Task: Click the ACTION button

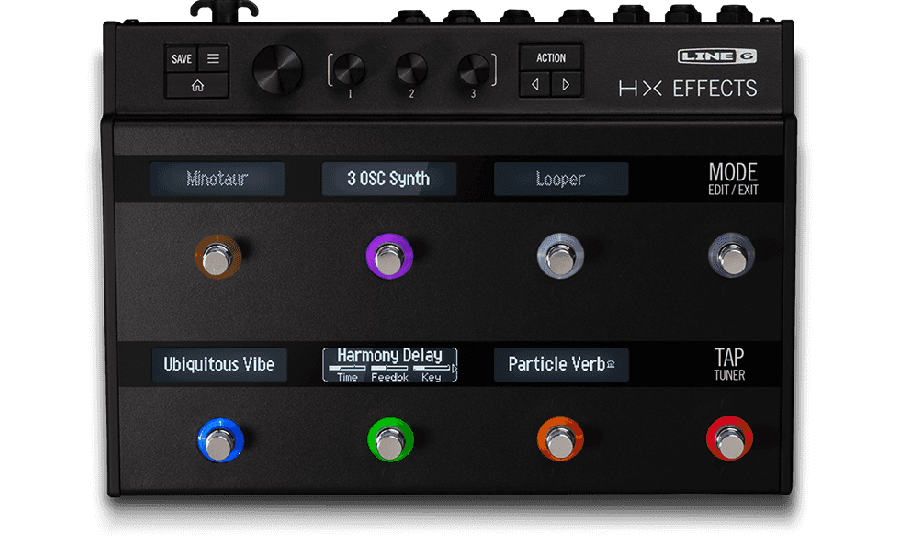Action: [551, 58]
